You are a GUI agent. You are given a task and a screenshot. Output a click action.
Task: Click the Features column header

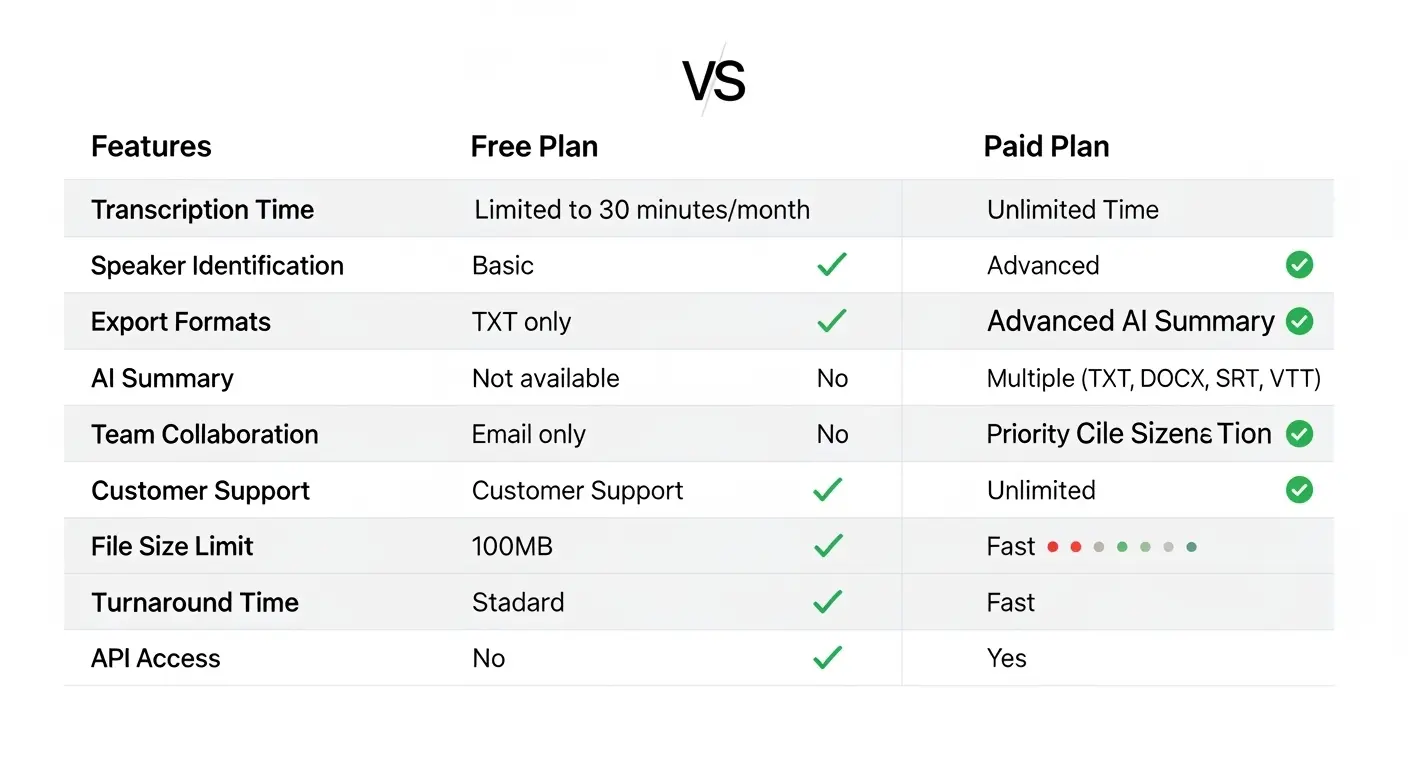click(151, 147)
